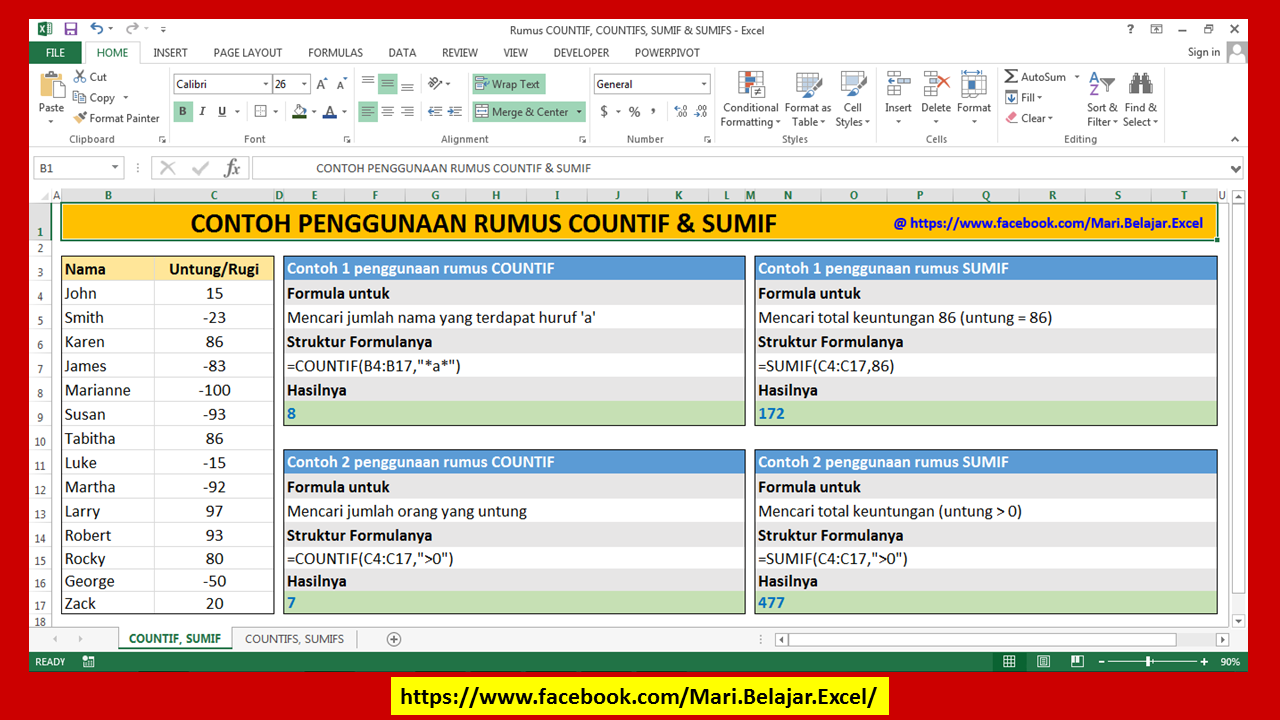Toggle Wrap Text
This screenshot has width=1280, height=720.
[x=509, y=84]
